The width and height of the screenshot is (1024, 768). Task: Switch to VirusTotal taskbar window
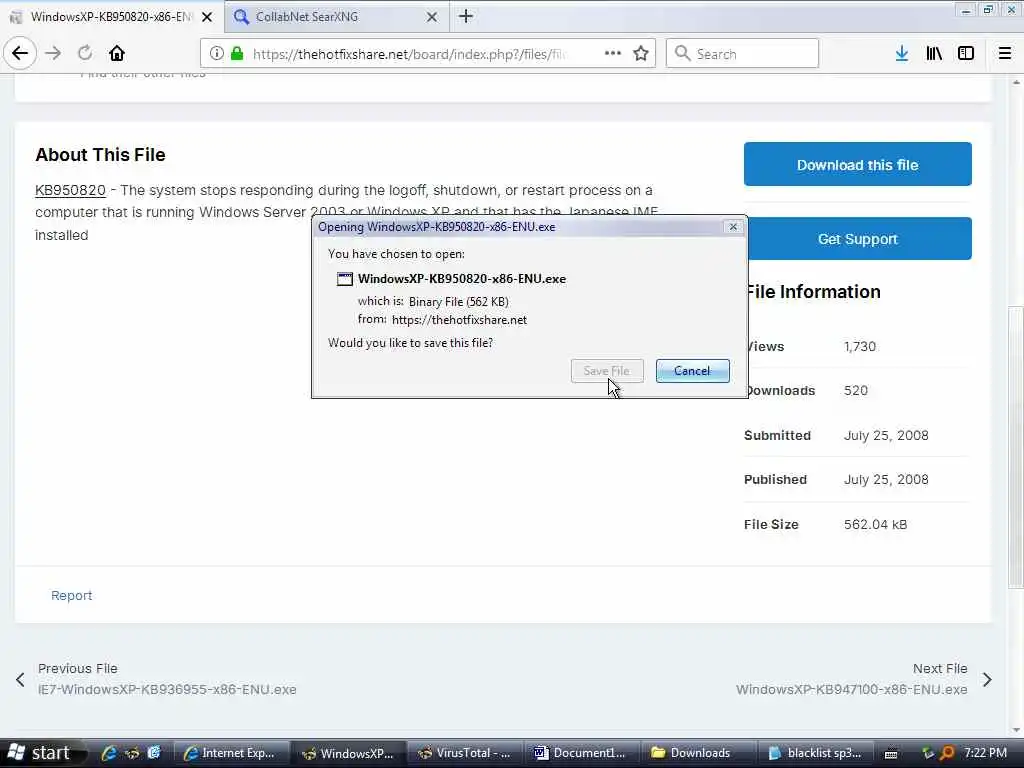click(x=465, y=753)
